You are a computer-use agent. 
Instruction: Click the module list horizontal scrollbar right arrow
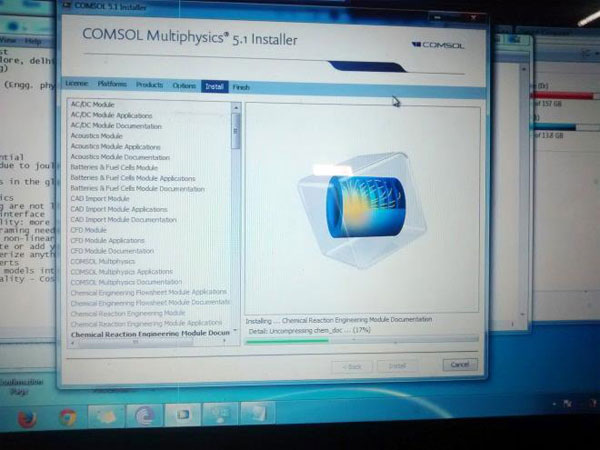pos(224,340)
